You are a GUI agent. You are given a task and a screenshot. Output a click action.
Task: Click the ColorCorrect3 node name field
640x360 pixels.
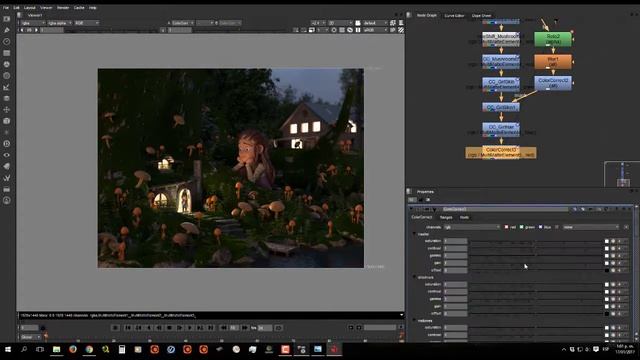505,209
